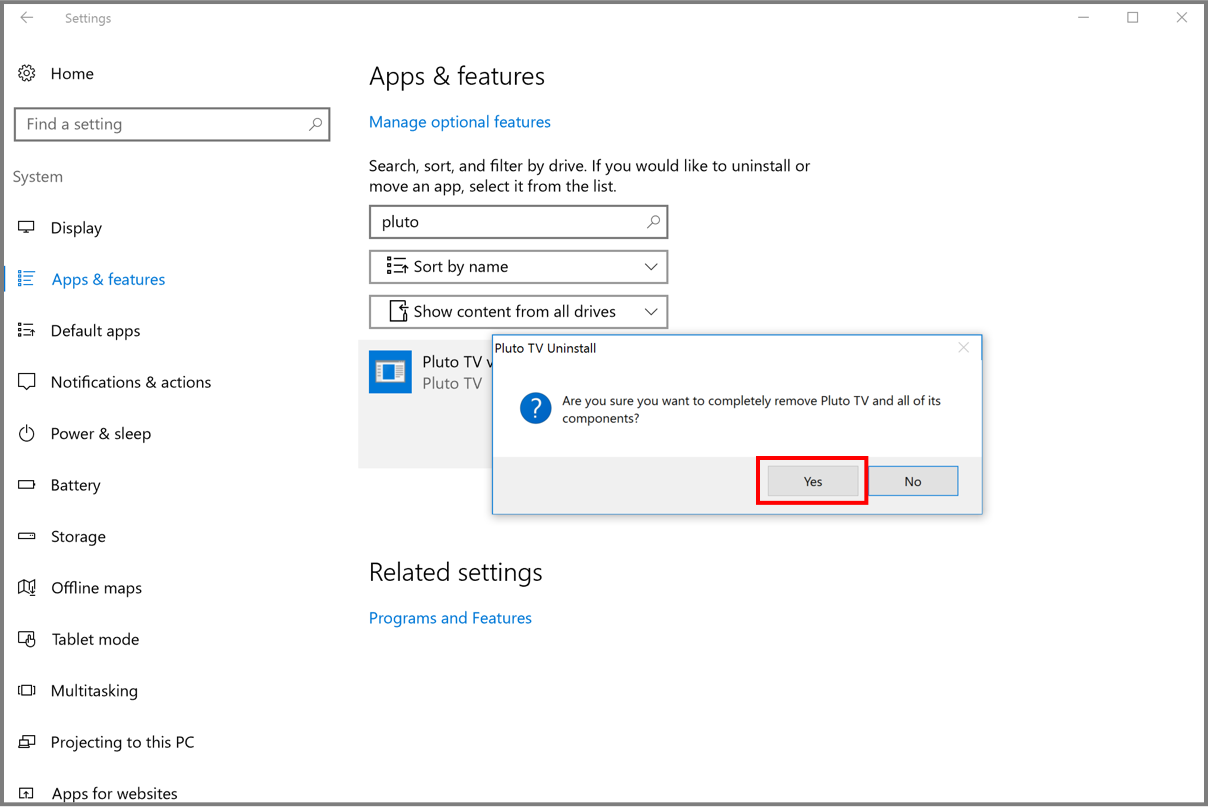Click the Power & sleep icon

27,433
